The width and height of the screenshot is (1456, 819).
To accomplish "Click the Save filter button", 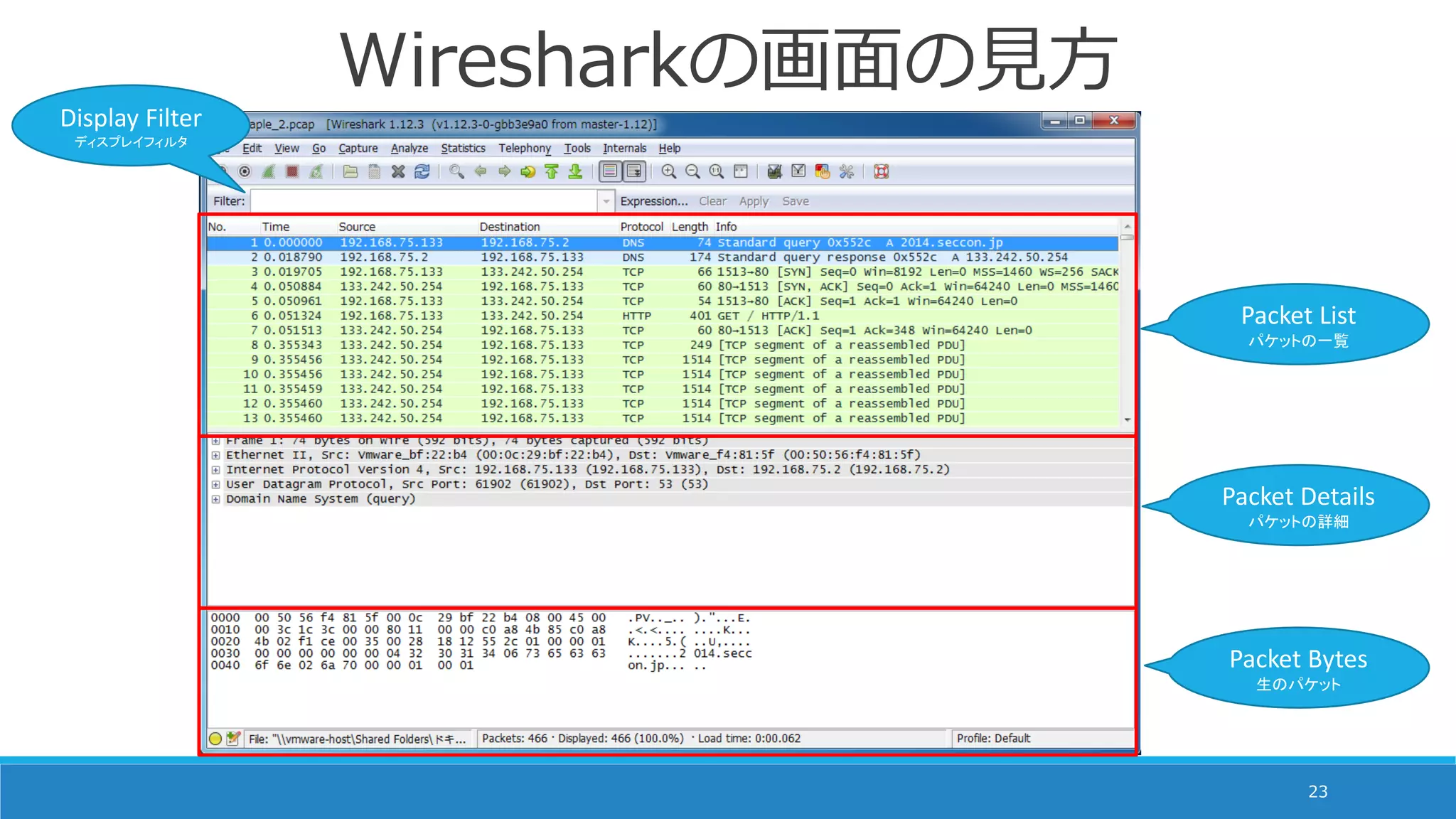I will [796, 201].
